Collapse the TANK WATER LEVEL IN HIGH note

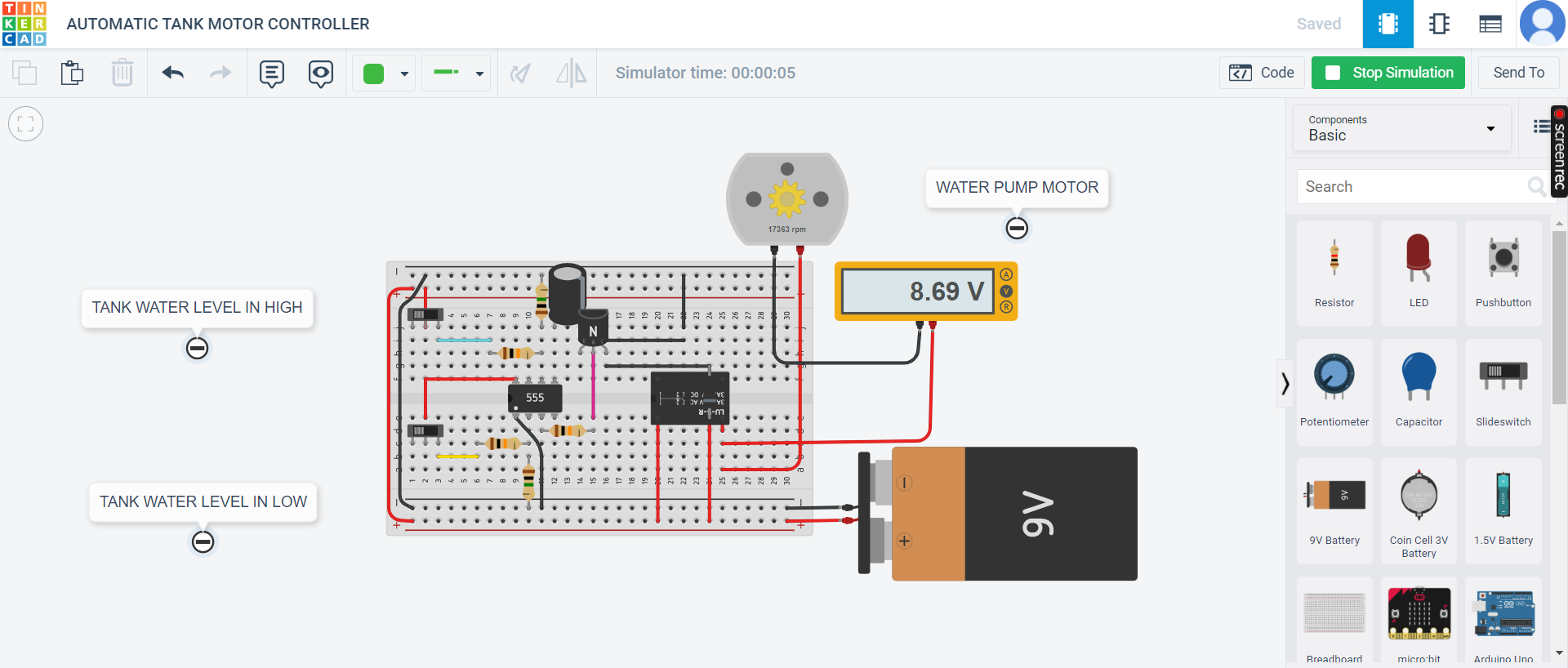(197, 349)
